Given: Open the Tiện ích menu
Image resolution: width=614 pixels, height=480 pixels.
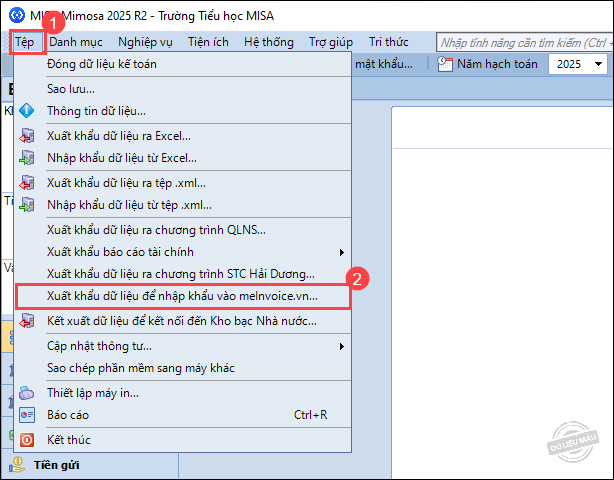Looking at the screenshot, I should tap(208, 42).
